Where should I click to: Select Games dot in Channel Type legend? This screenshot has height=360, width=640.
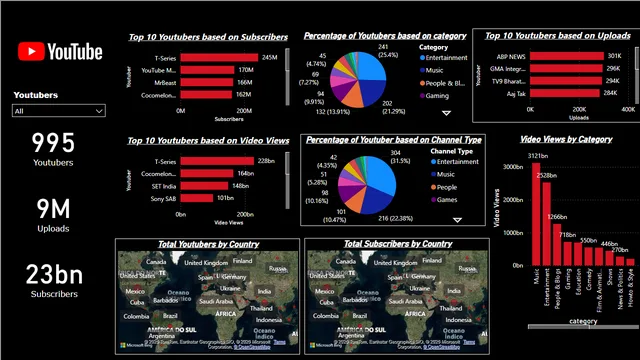pyautogui.click(x=433, y=200)
